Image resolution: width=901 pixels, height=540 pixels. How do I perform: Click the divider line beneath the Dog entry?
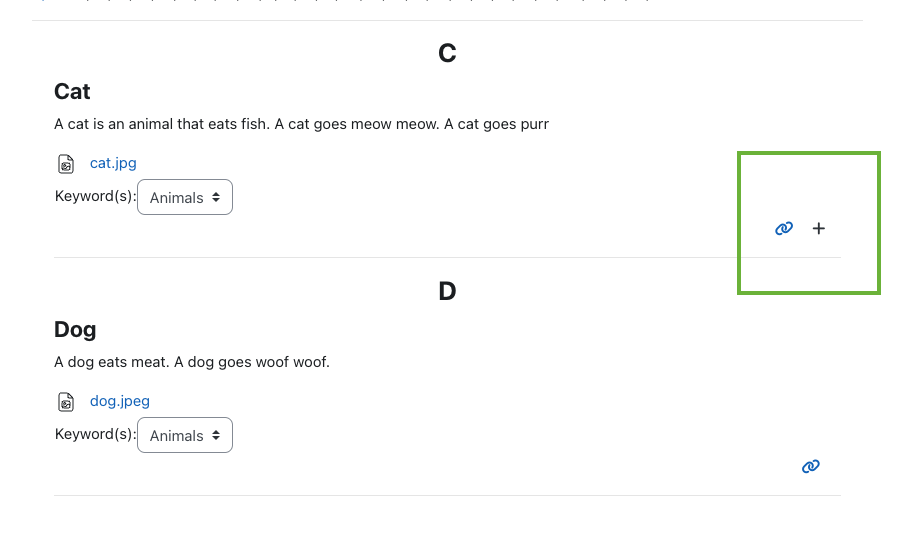[x=447, y=495]
